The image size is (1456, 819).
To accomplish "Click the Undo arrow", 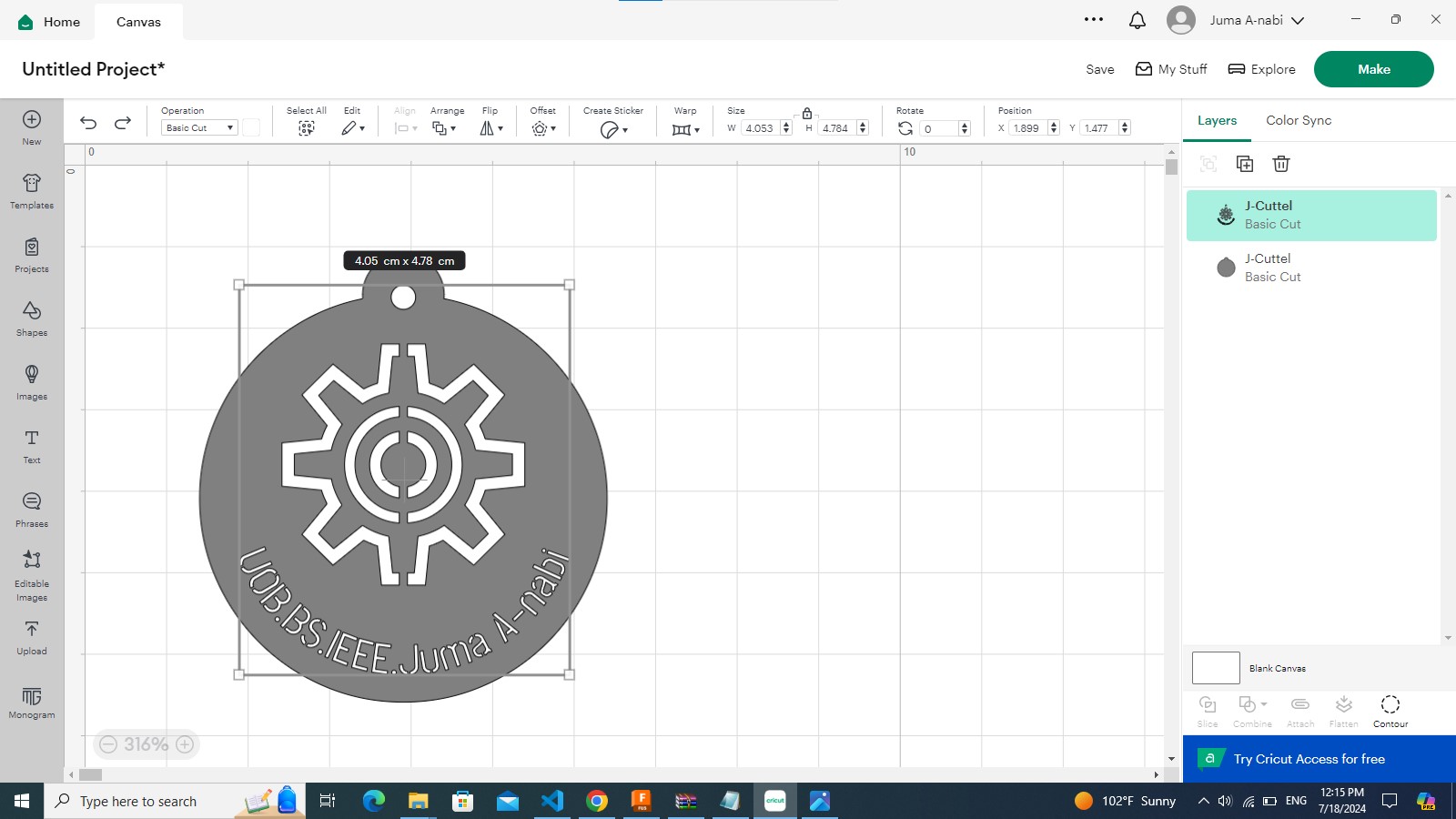I will coord(88,123).
